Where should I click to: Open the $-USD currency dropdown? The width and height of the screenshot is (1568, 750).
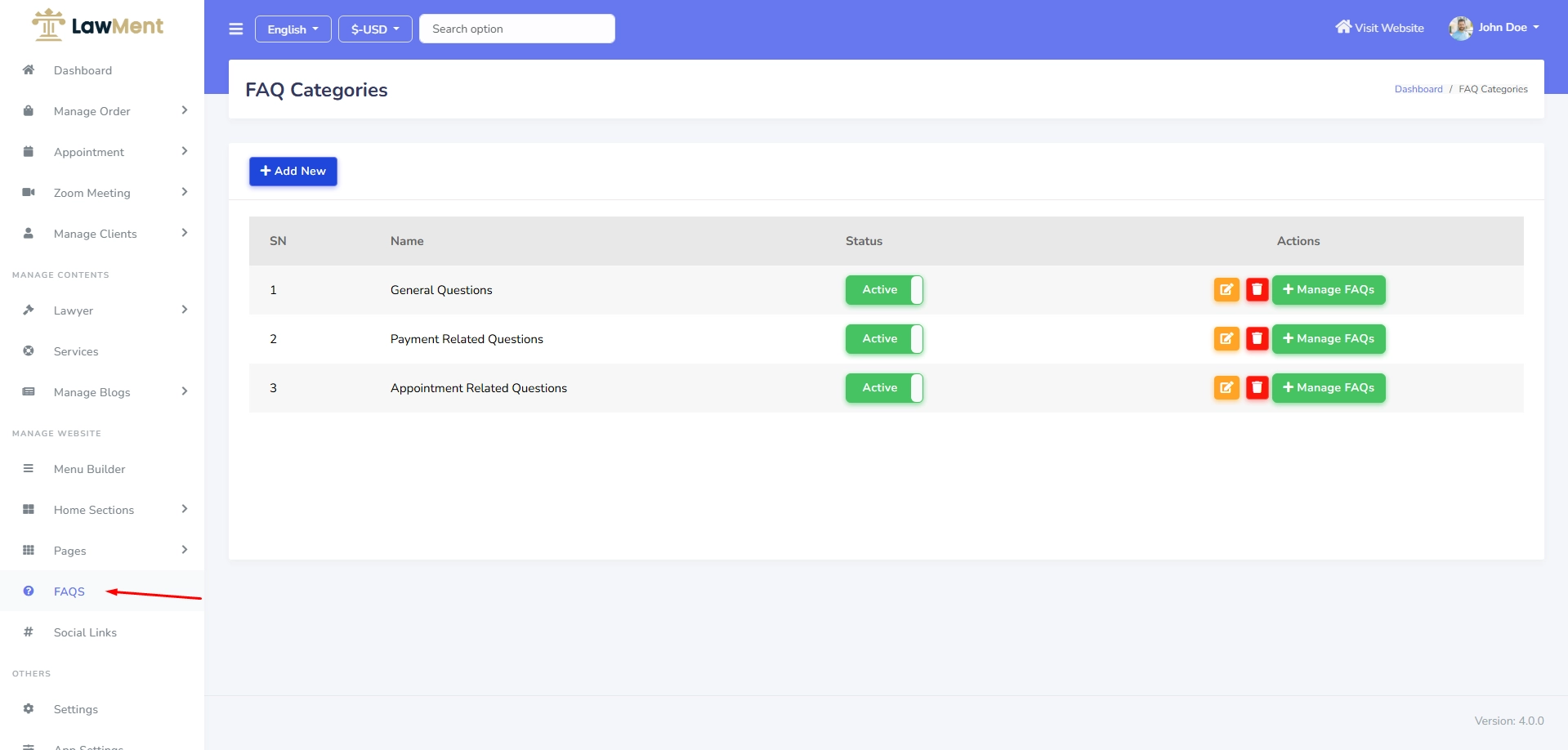click(375, 29)
